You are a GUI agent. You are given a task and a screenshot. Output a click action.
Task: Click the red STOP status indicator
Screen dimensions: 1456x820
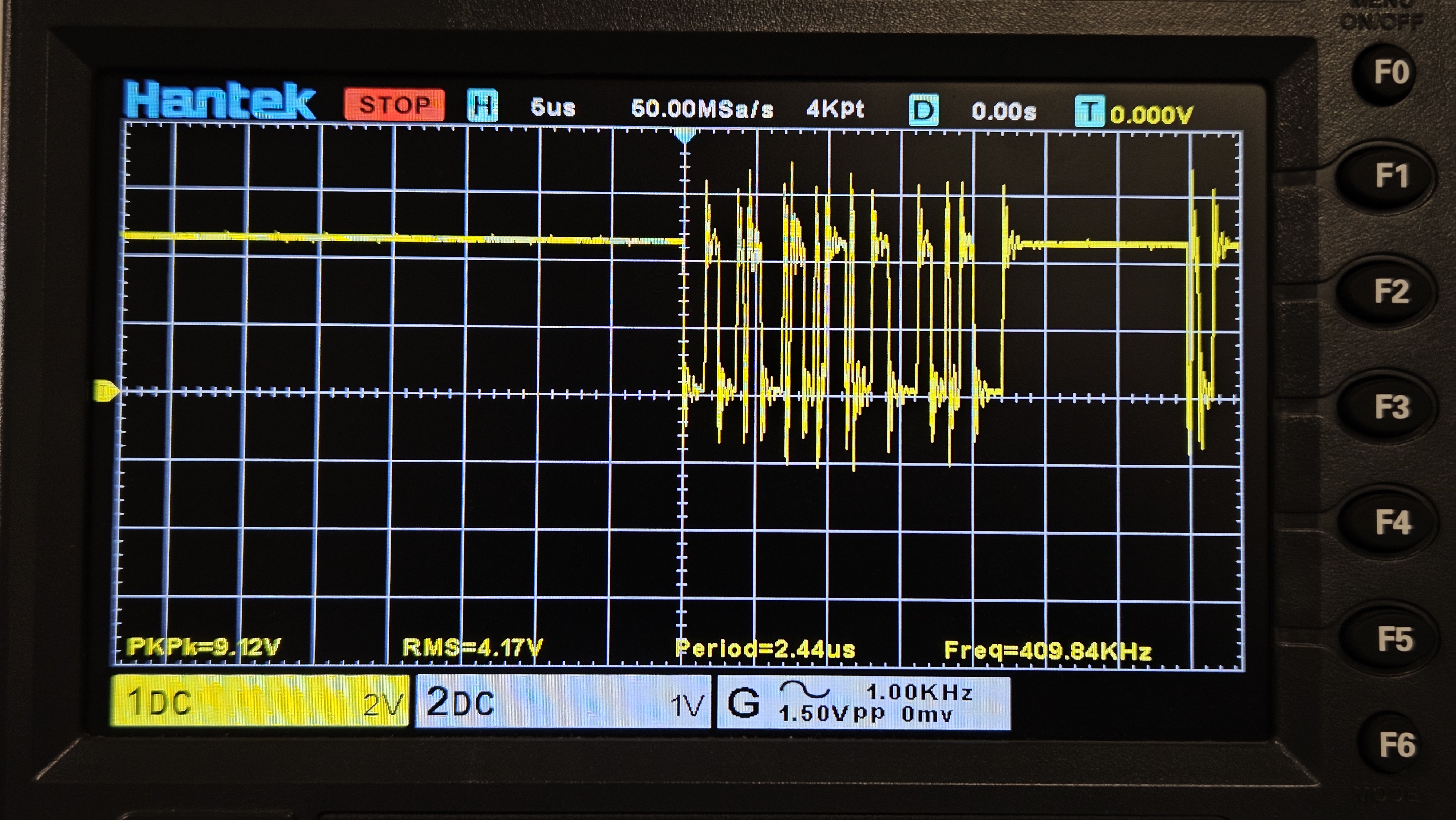[x=394, y=105]
